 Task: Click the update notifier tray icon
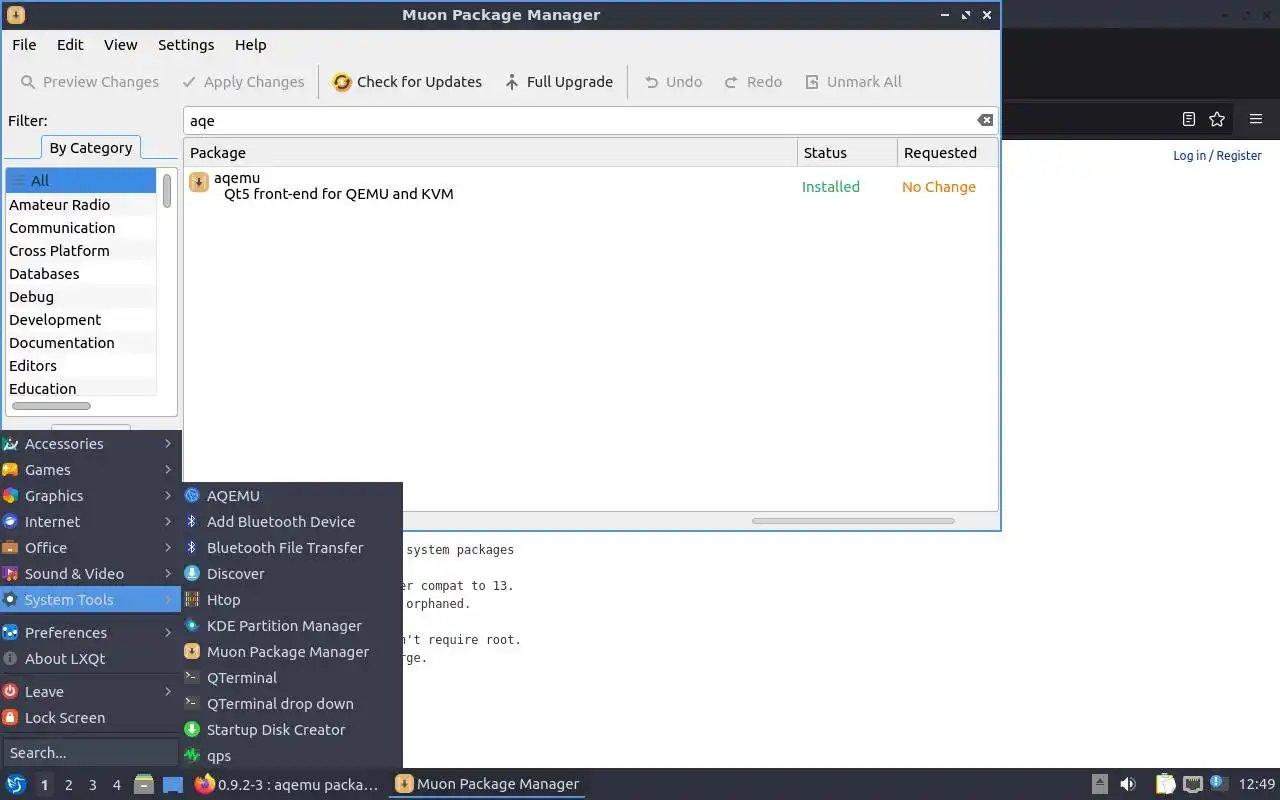click(1218, 784)
